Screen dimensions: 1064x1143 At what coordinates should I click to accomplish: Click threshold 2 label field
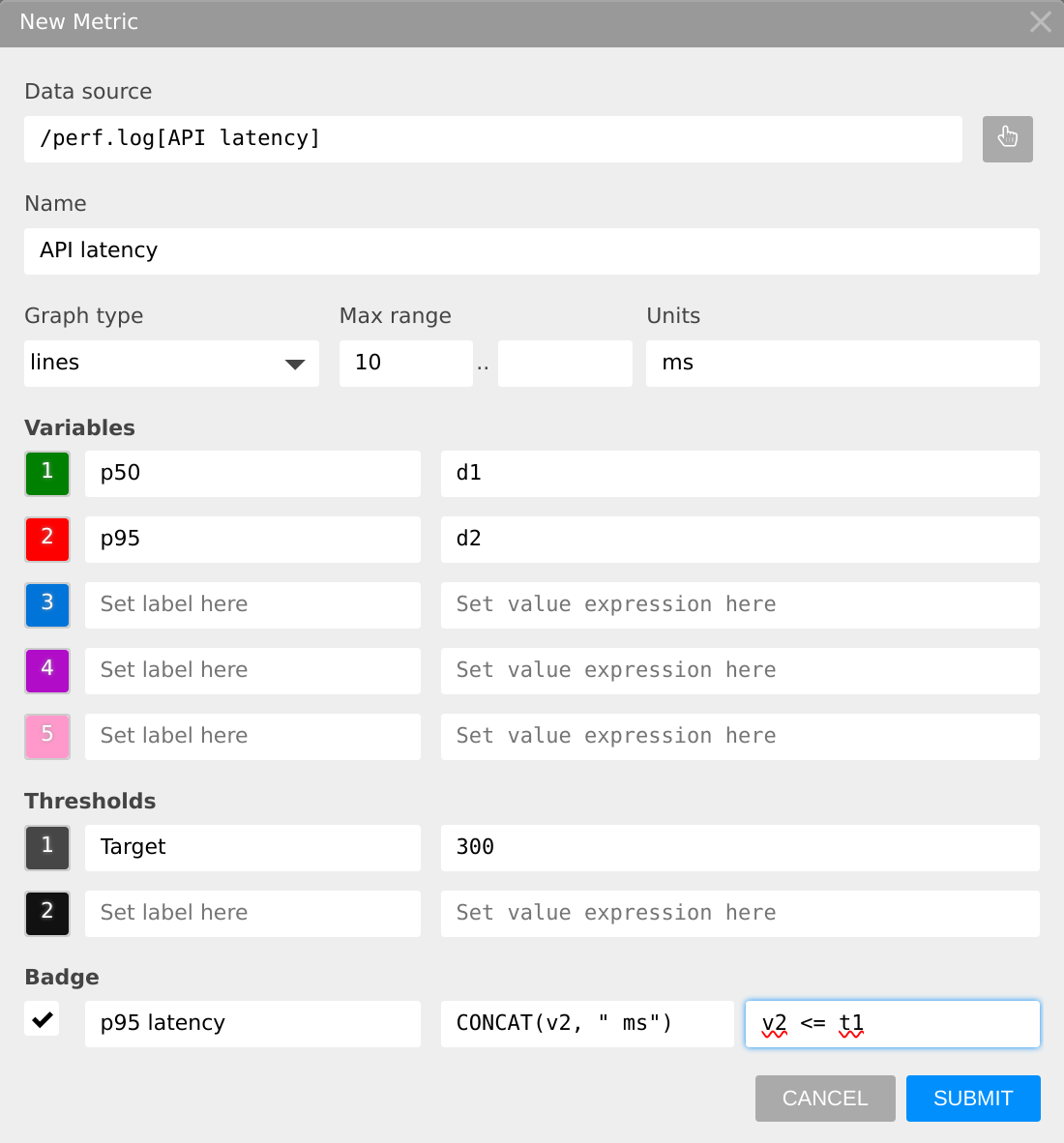252,914
